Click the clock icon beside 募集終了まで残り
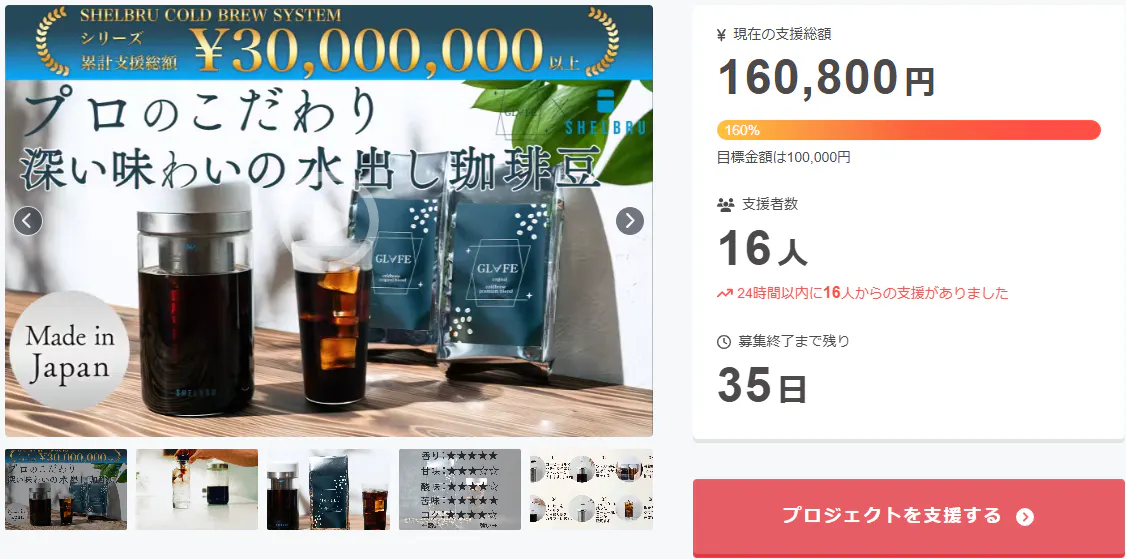The width and height of the screenshot is (1126, 559). coord(724,342)
